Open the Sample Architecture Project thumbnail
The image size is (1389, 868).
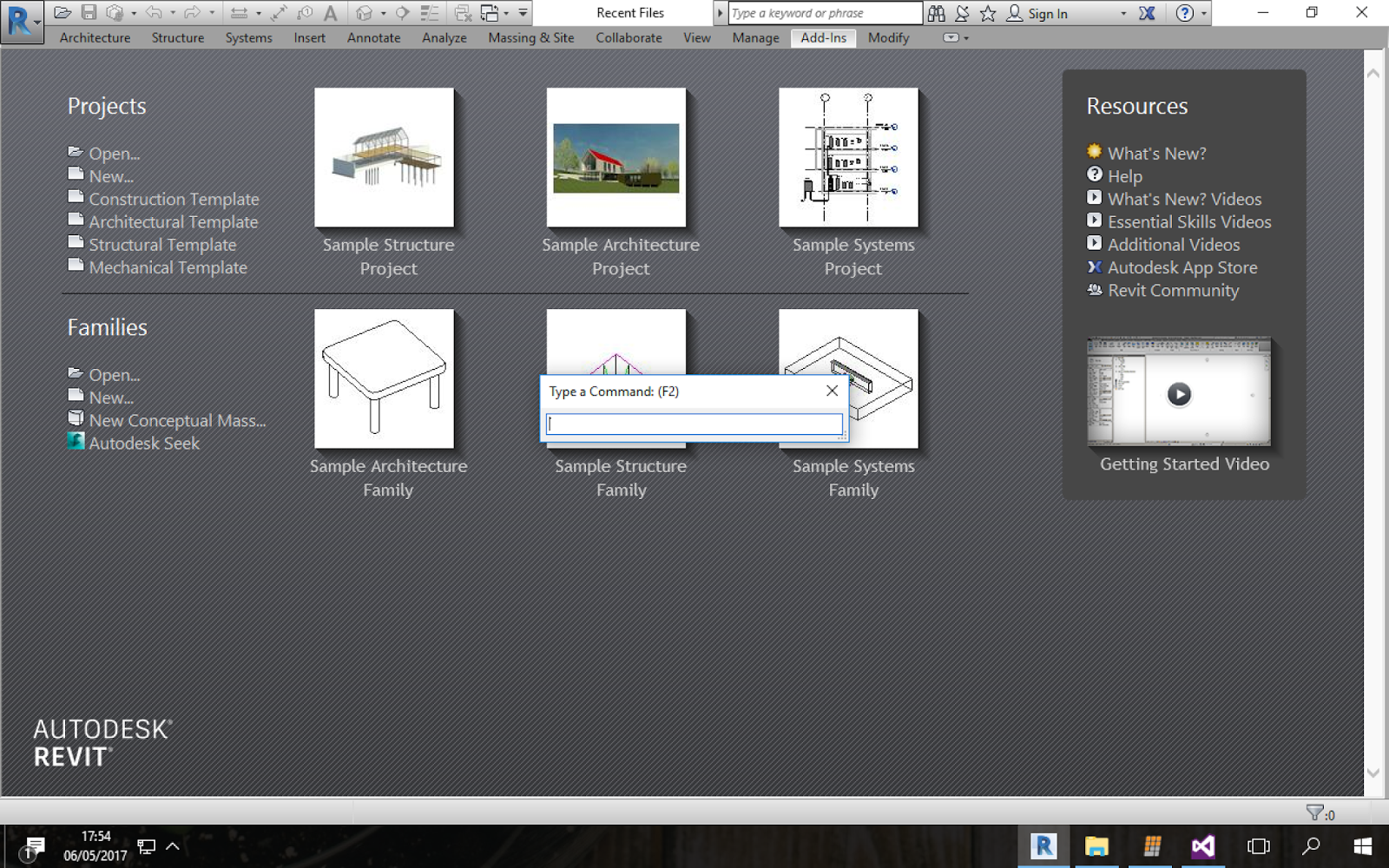[616, 158]
